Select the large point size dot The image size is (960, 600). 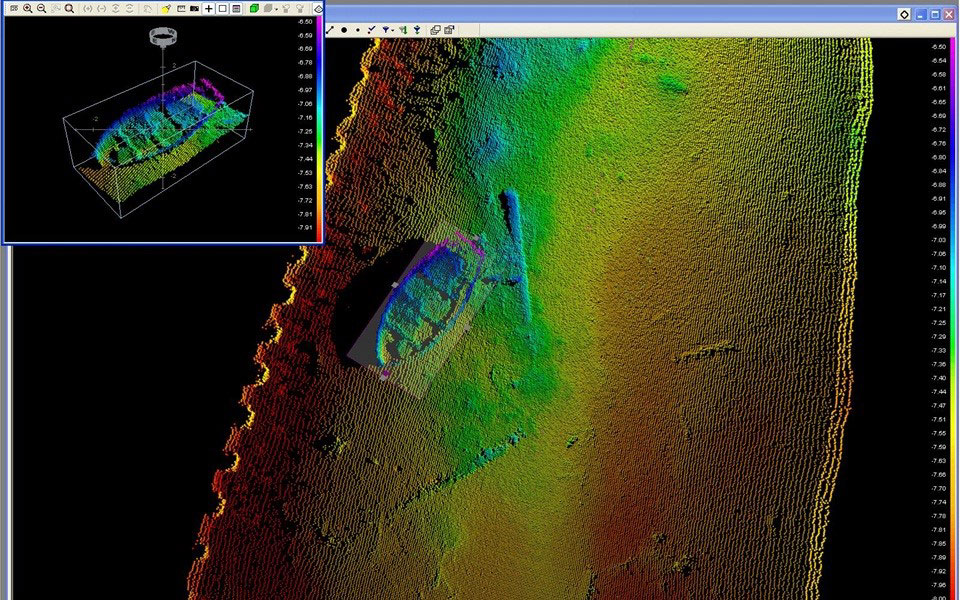tap(344, 30)
